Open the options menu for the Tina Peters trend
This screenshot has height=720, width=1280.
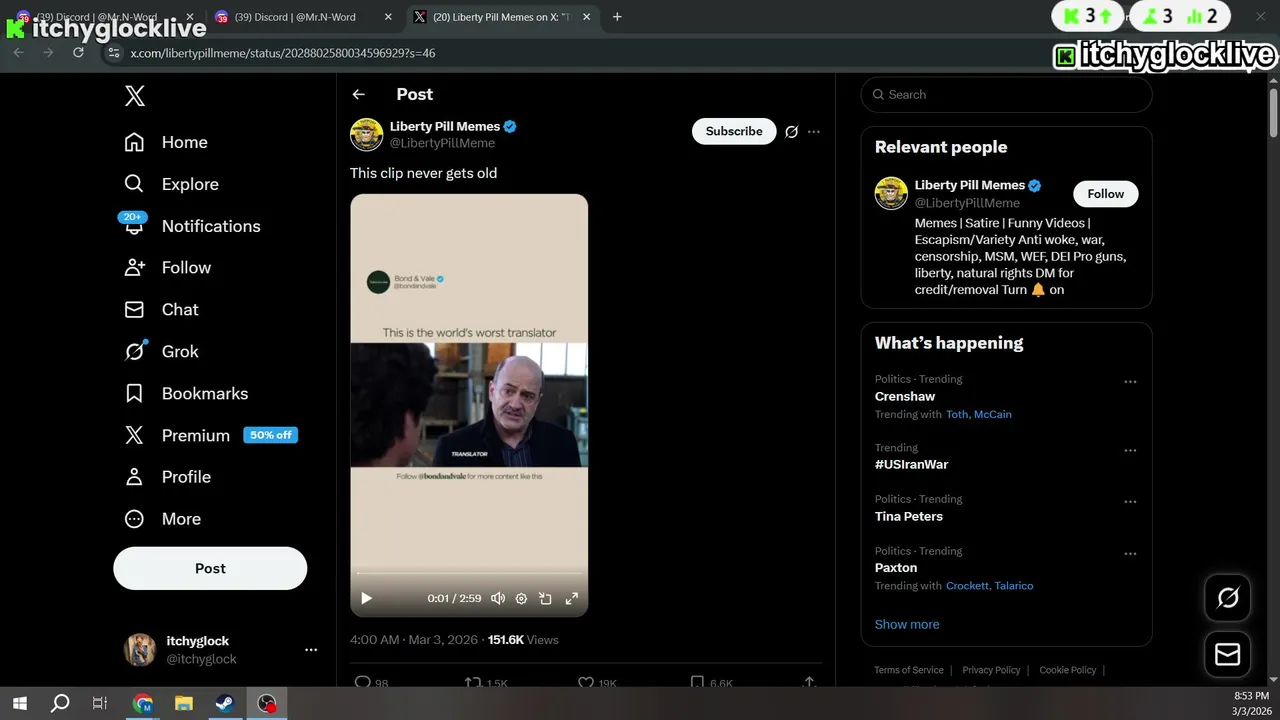pos(1130,502)
